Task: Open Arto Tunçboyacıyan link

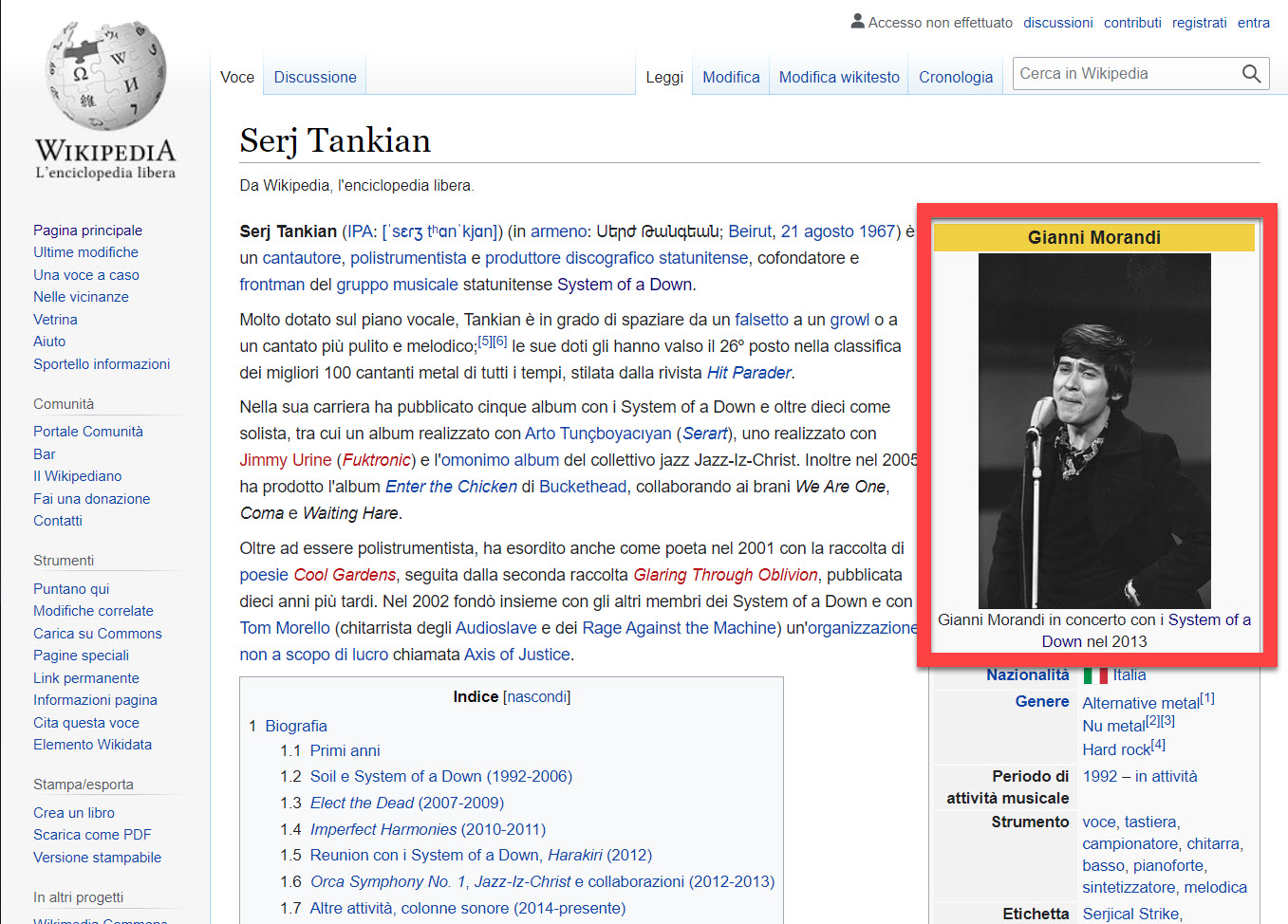Action: pos(598,434)
